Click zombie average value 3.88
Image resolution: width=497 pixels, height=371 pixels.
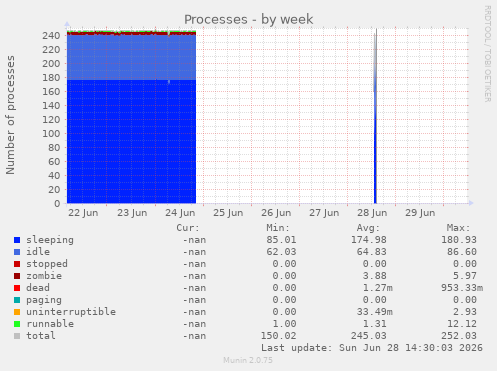[x=375, y=276]
